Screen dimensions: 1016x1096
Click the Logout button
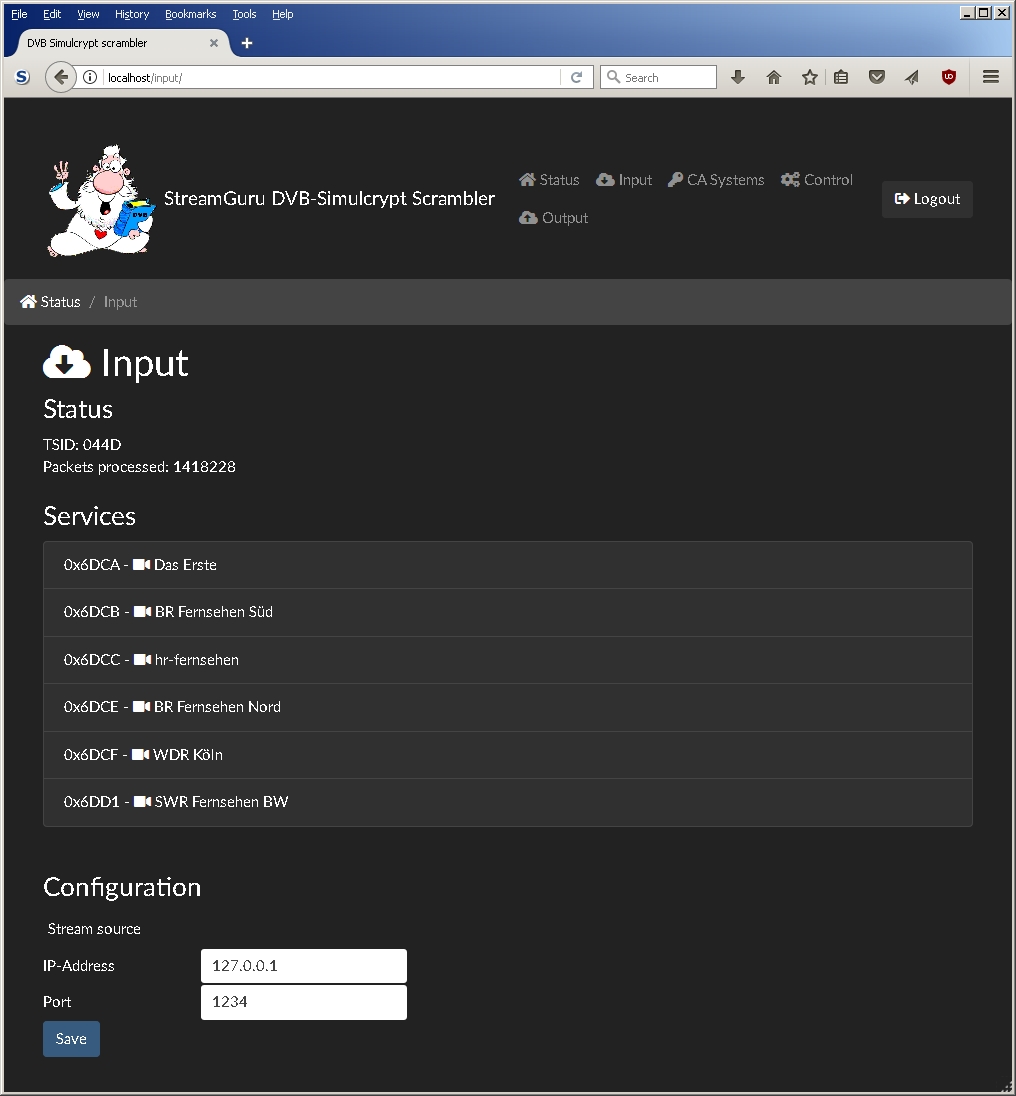coord(927,199)
